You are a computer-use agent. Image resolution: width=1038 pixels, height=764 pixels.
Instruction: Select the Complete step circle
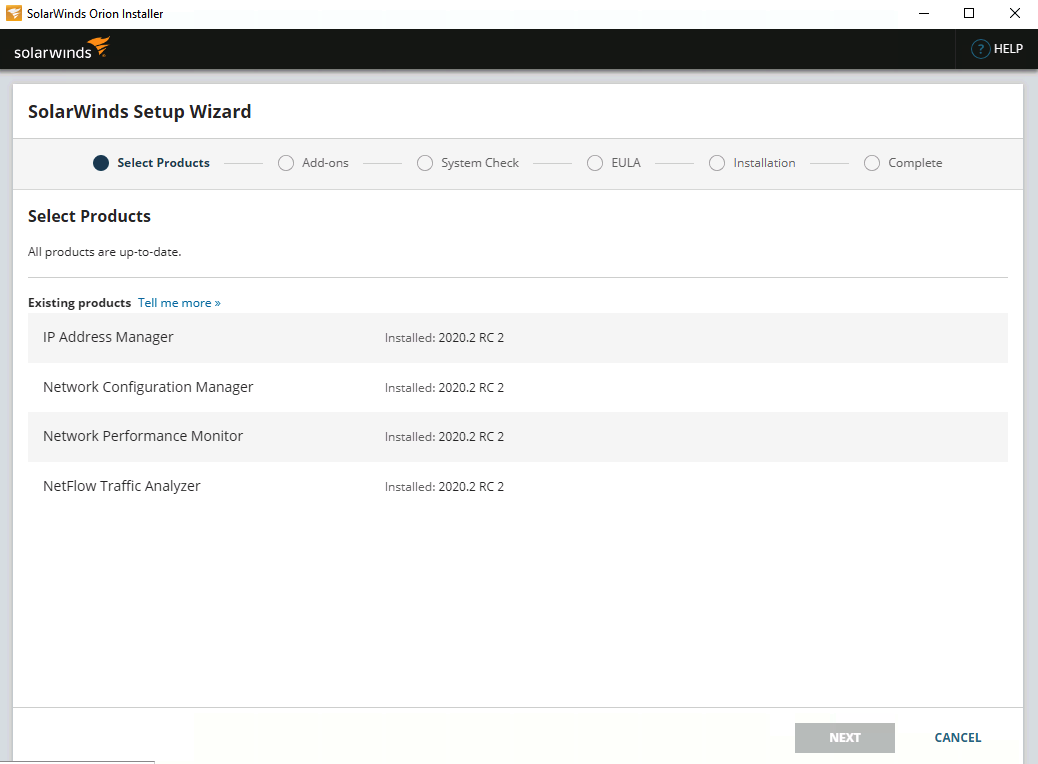pyautogui.click(x=871, y=163)
